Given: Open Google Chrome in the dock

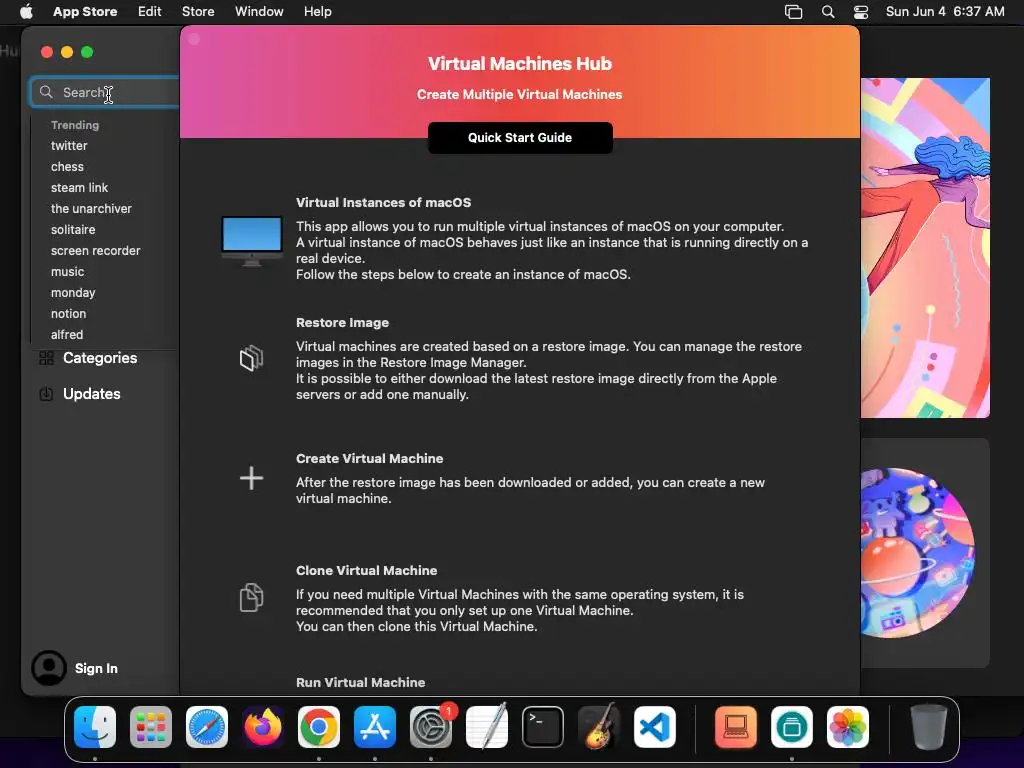Looking at the screenshot, I should click(x=319, y=727).
